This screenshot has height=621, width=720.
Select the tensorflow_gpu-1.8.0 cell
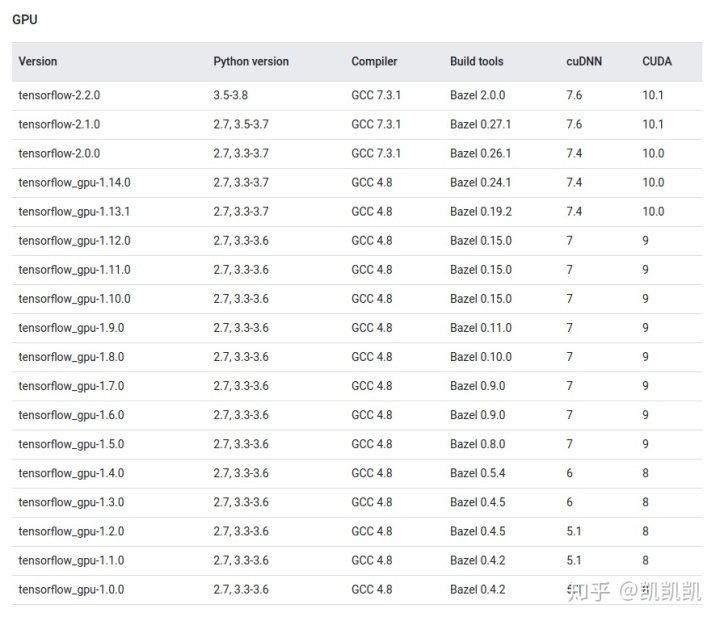point(71,357)
